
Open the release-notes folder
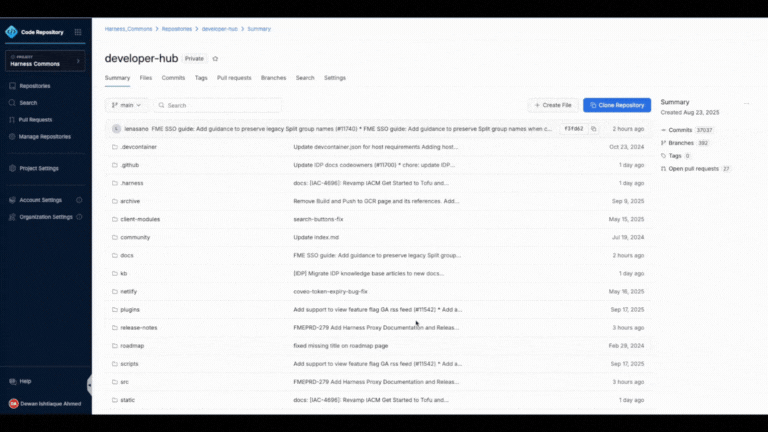click(139, 328)
